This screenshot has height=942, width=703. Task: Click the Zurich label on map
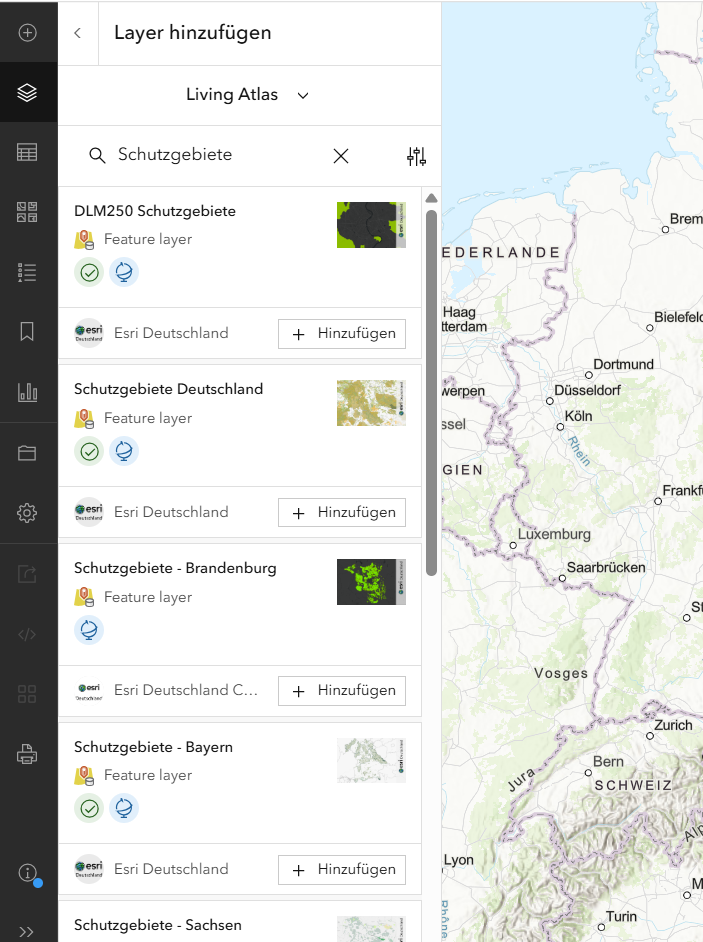673,725
